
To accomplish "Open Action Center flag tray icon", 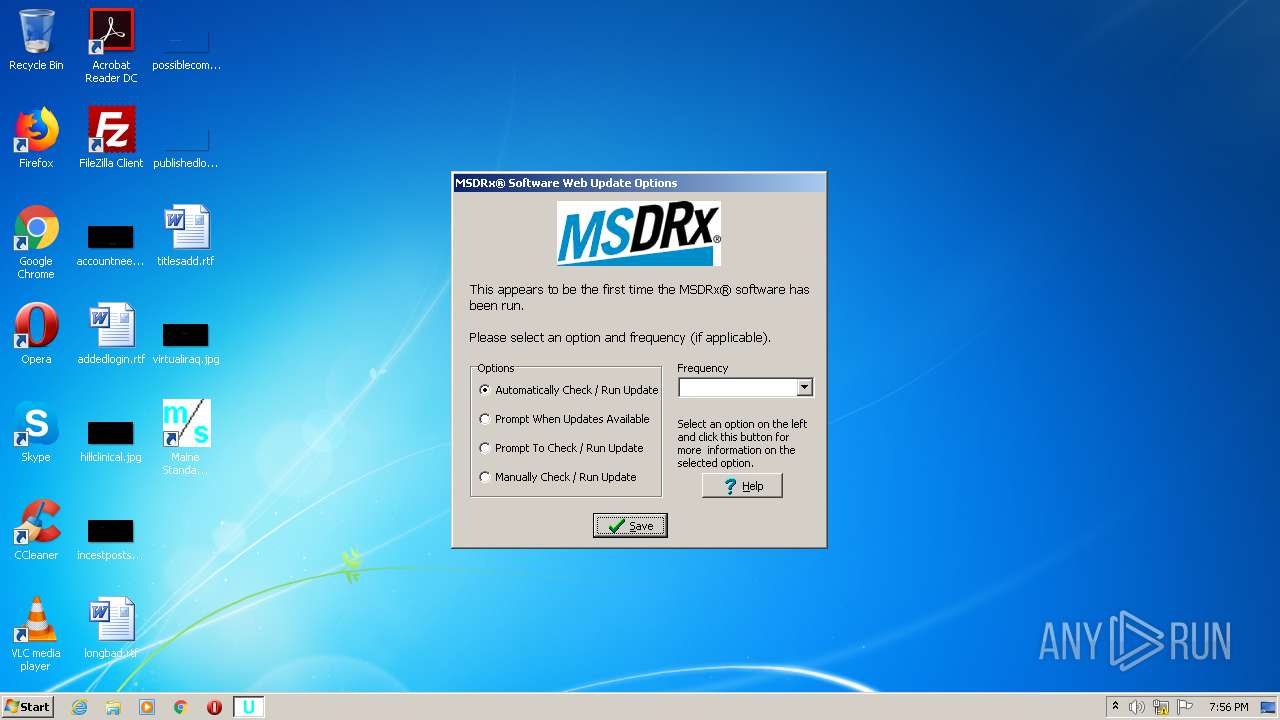I will pyautogui.click(x=1185, y=707).
